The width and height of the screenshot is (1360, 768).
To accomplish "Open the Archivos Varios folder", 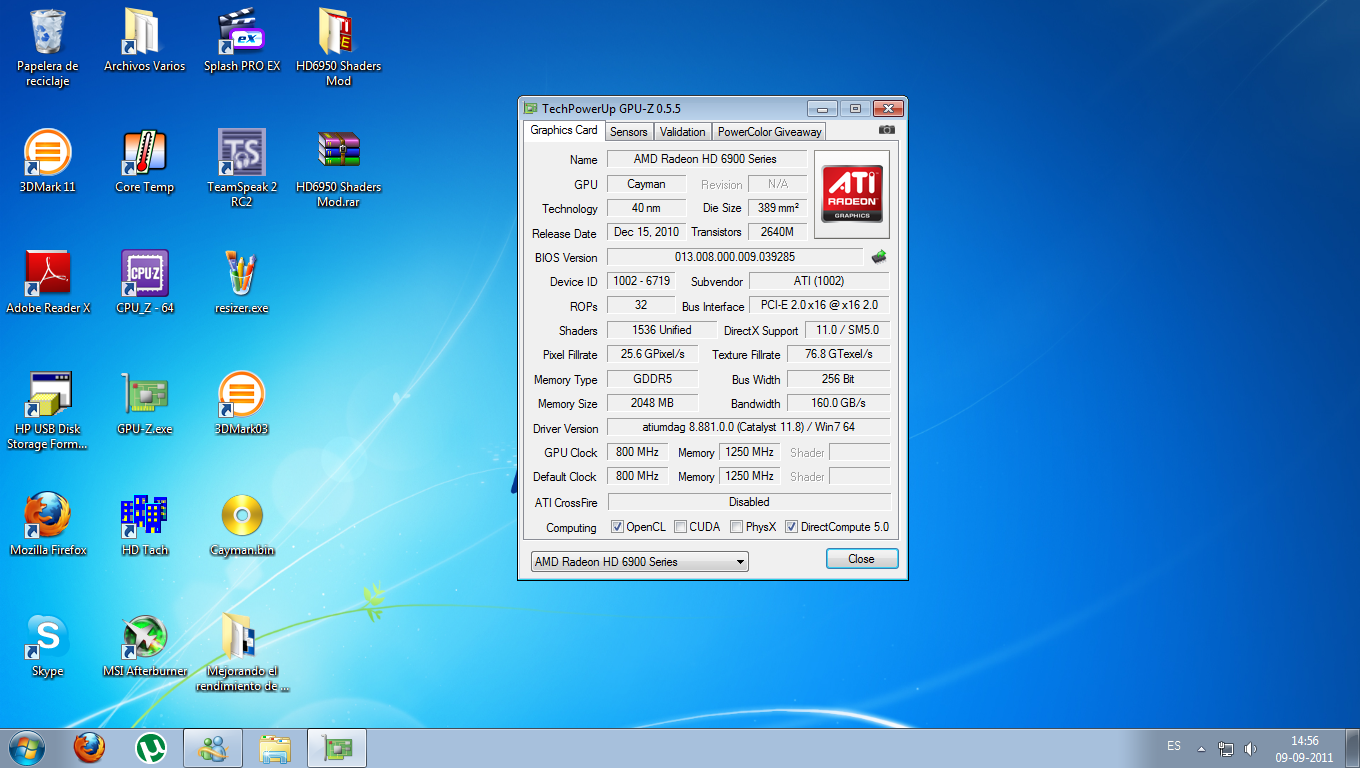I will click(144, 40).
